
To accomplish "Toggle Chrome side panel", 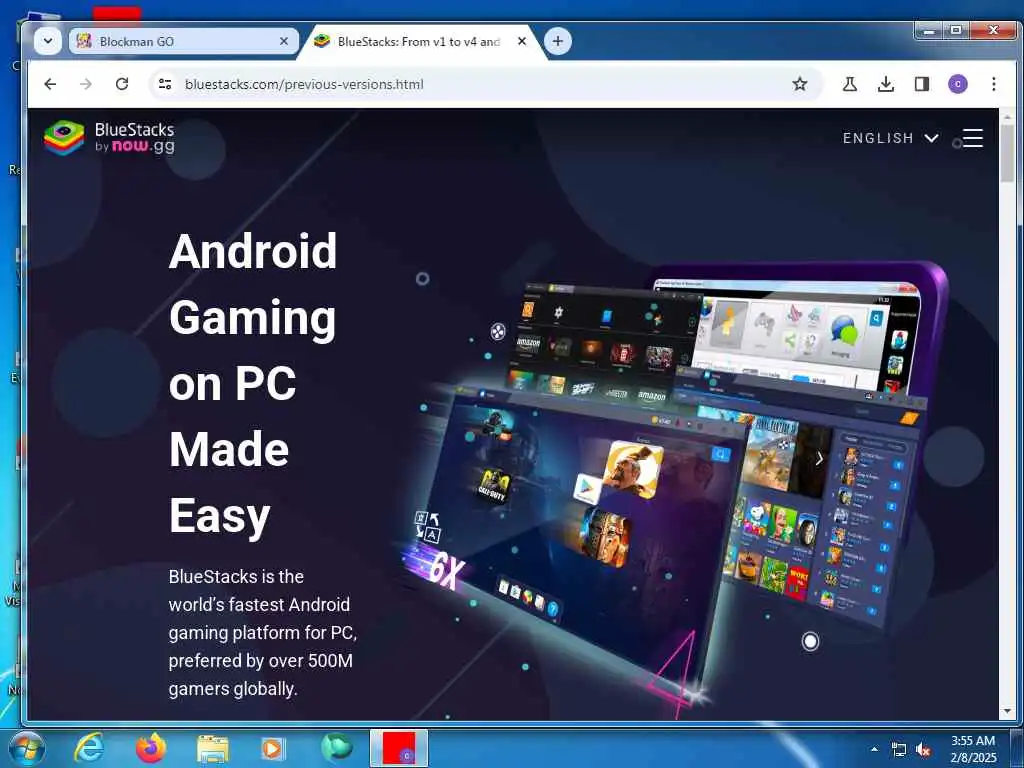I will (921, 84).
